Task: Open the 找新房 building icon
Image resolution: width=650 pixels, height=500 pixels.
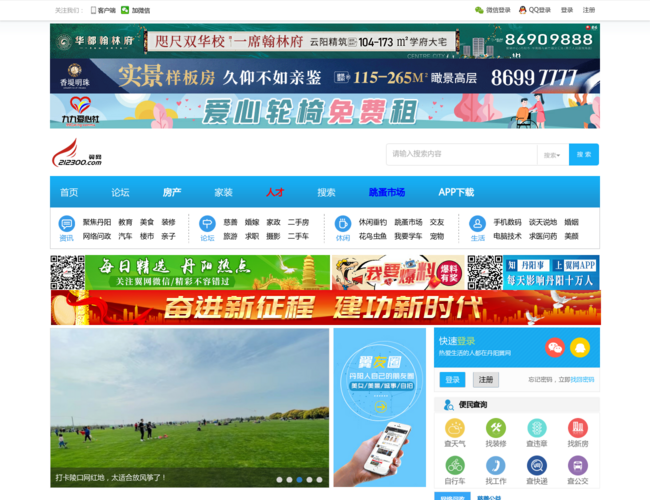Action: click(578, 429)
